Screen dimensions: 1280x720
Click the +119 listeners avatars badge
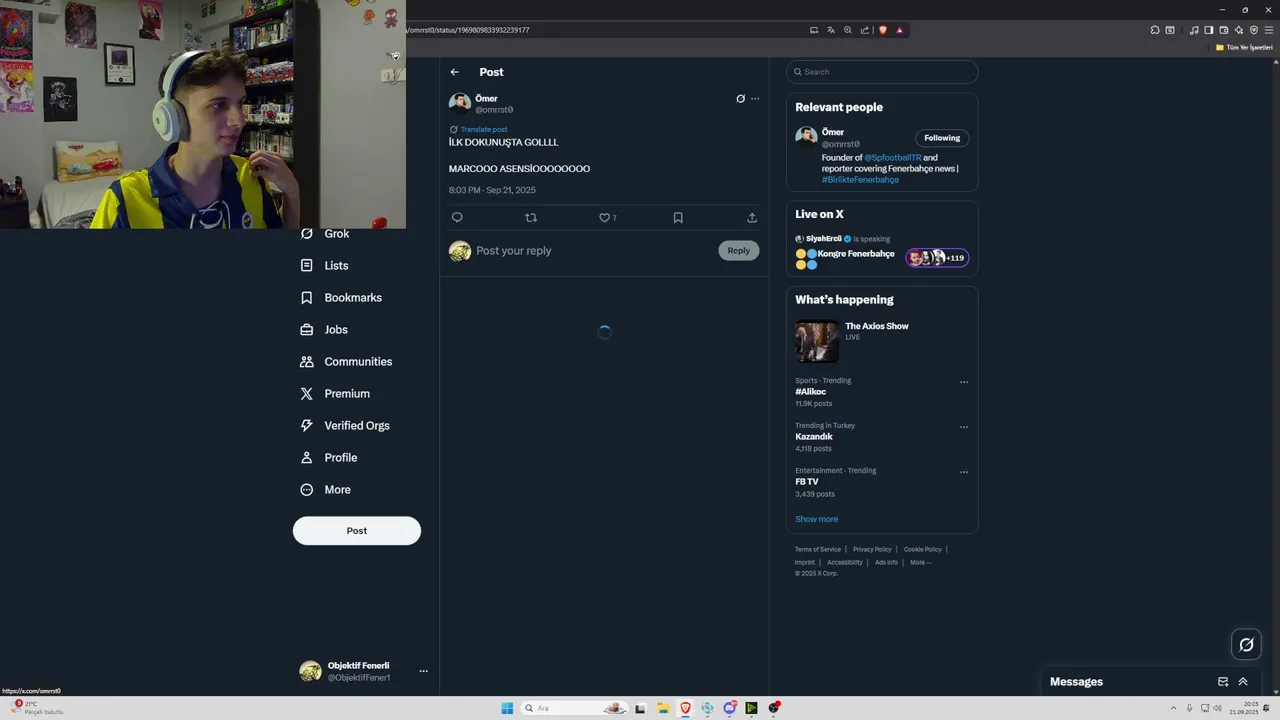[937, 258]
